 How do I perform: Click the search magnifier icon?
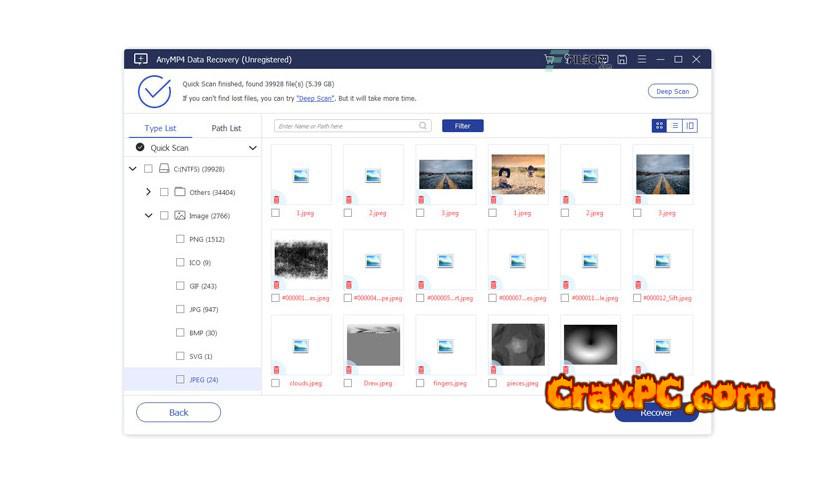click(x=423, y=126)
